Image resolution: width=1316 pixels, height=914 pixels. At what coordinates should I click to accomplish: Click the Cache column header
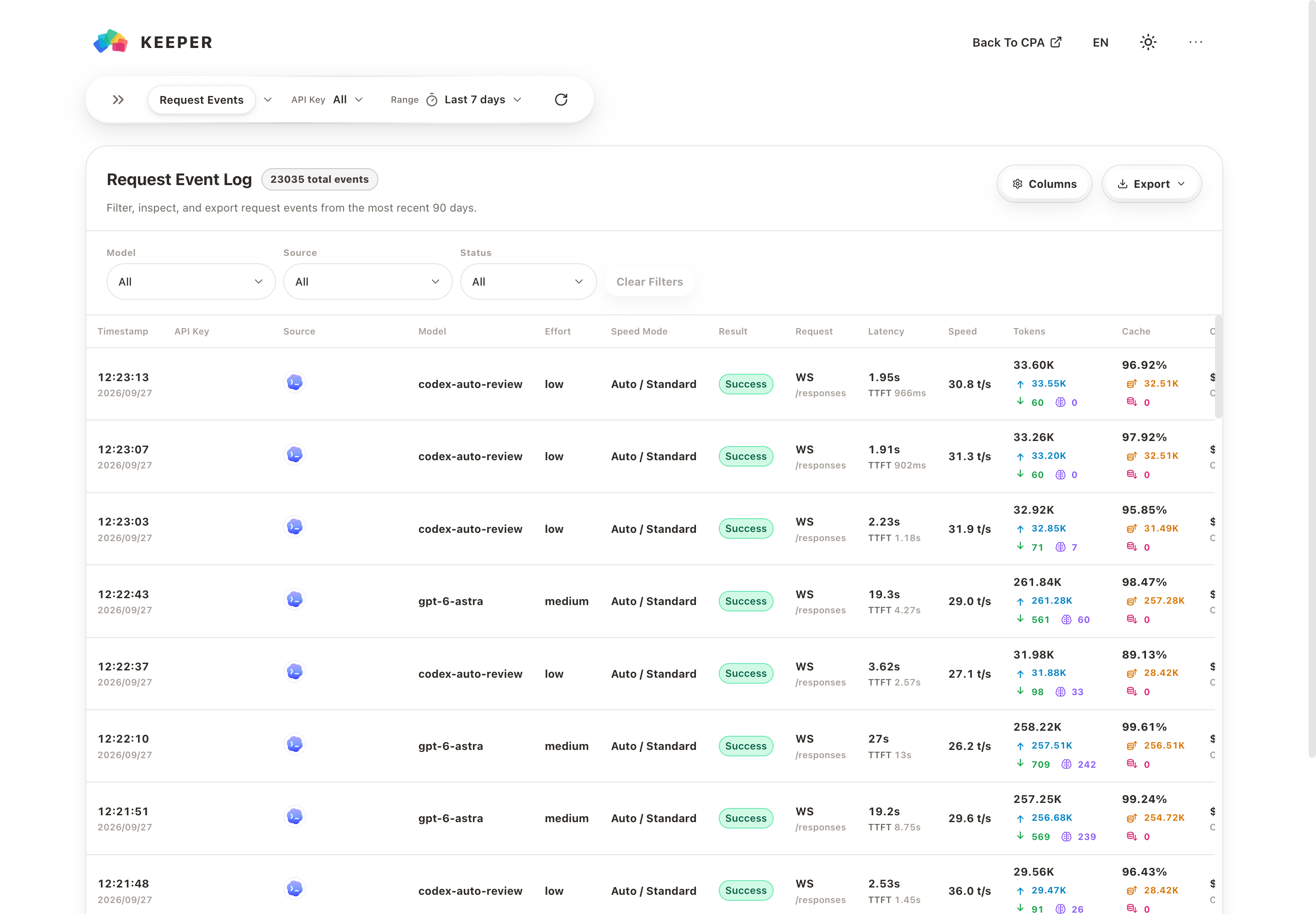pyautogui.click(x=1136, y=332)
